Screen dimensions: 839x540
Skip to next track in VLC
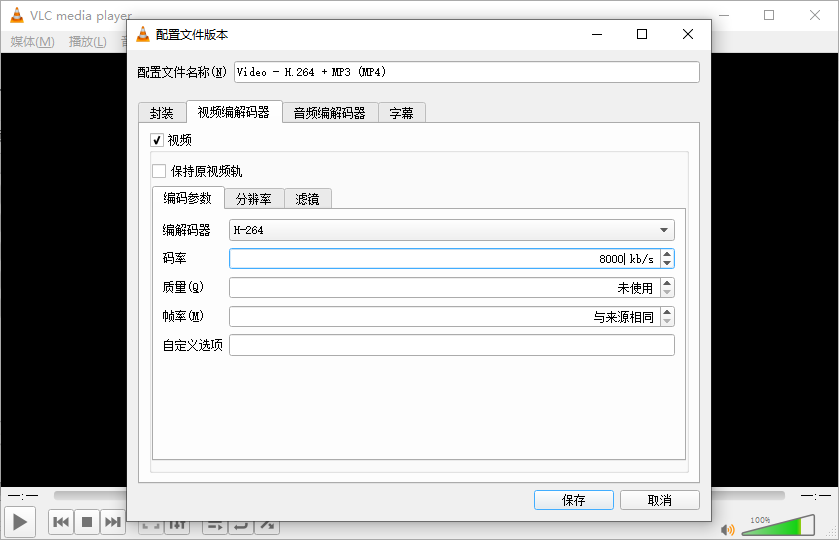coord(112,522)
